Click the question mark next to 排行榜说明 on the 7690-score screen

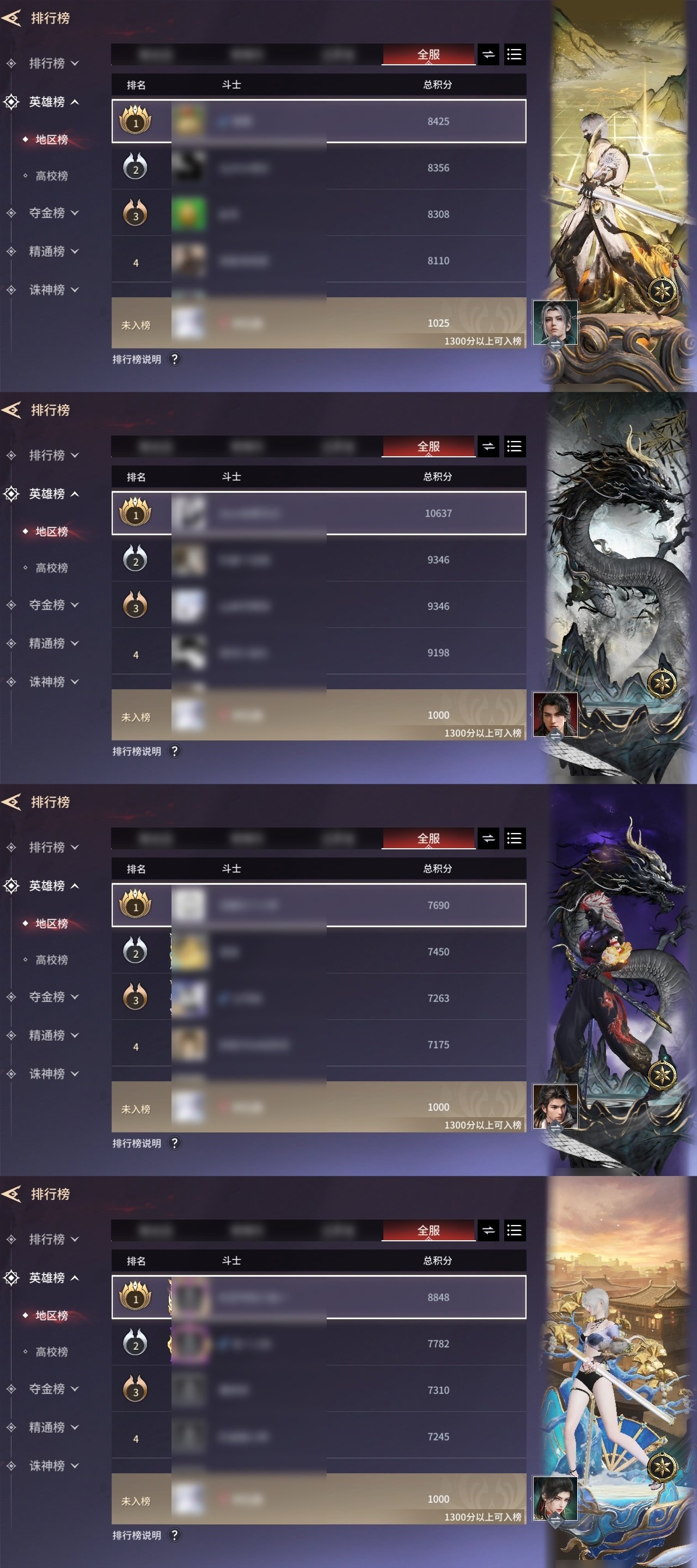(x=175, y=1143)
